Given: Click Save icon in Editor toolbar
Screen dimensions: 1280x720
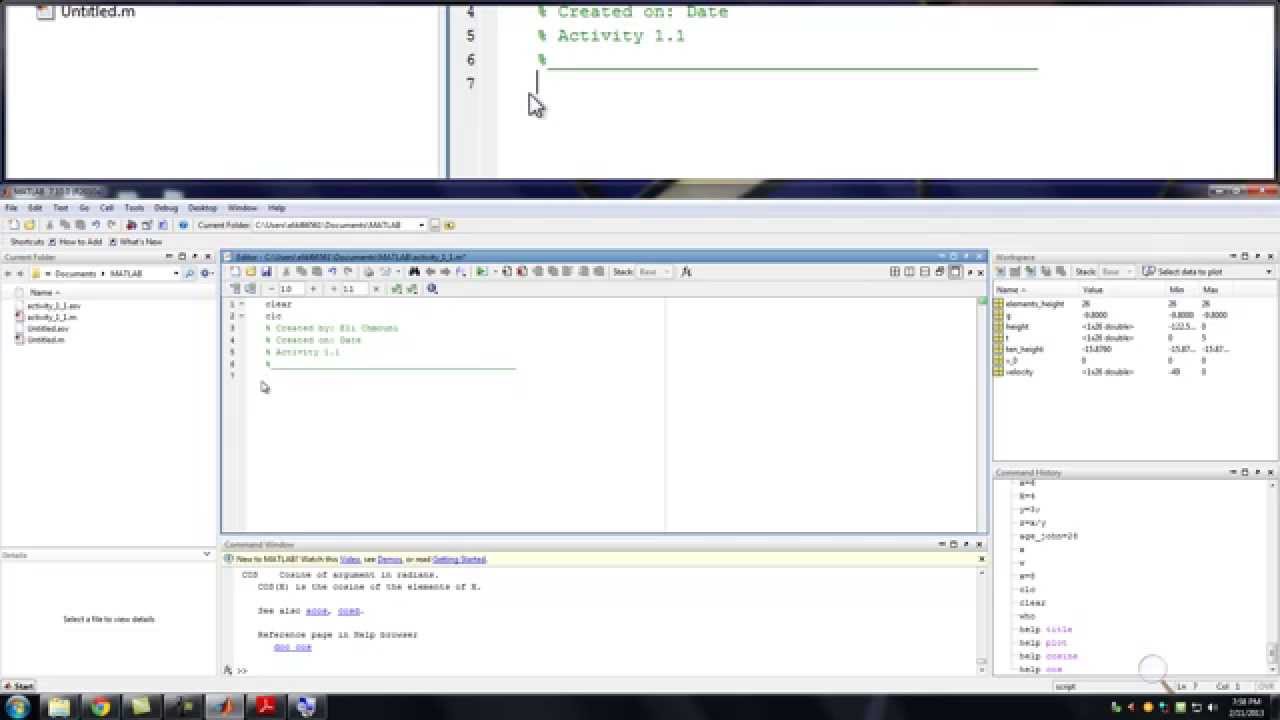Looking at the screenshot, I should pyautogui.click(x=265, y=271).
